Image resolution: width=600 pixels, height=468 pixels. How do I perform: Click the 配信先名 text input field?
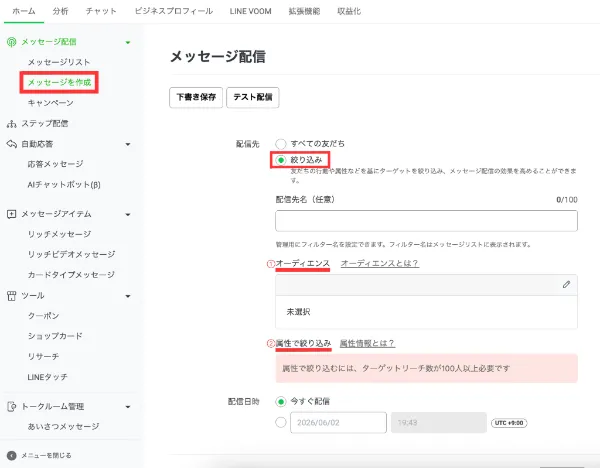(426, 221)
